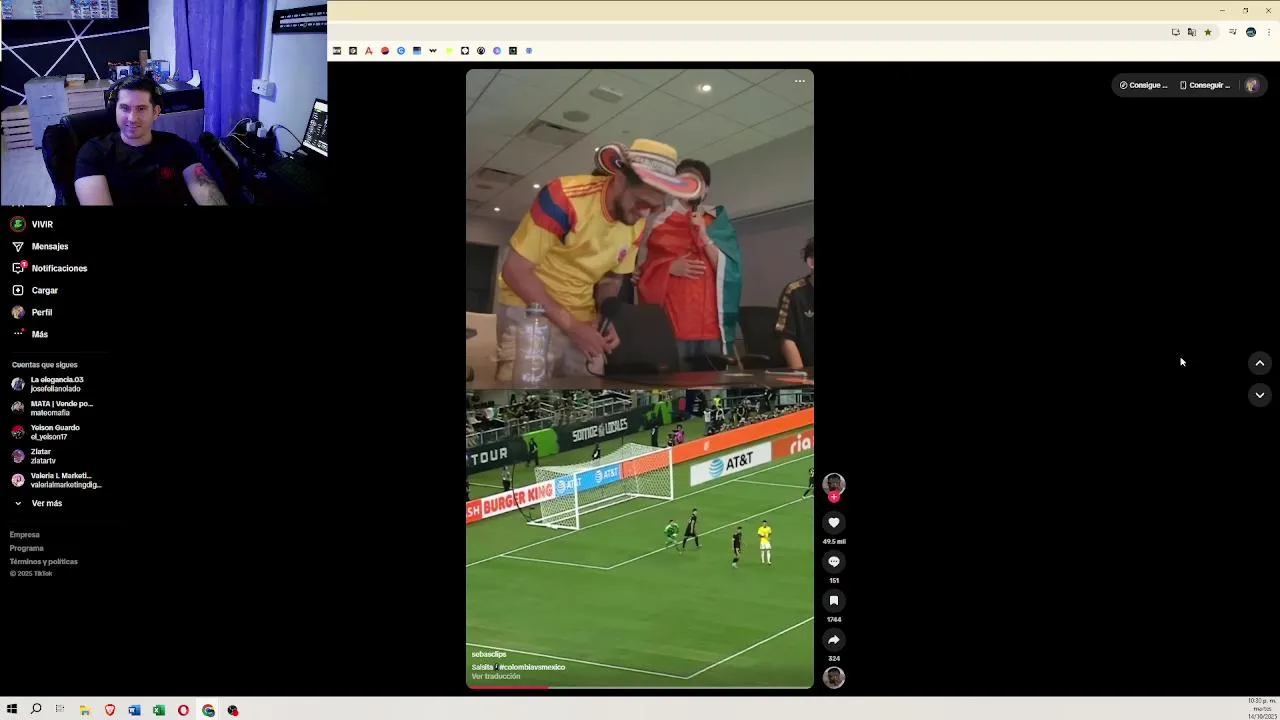Click the #colombiavsmexico hashtag
This screenshot has width=1280, height=720.
531,667
